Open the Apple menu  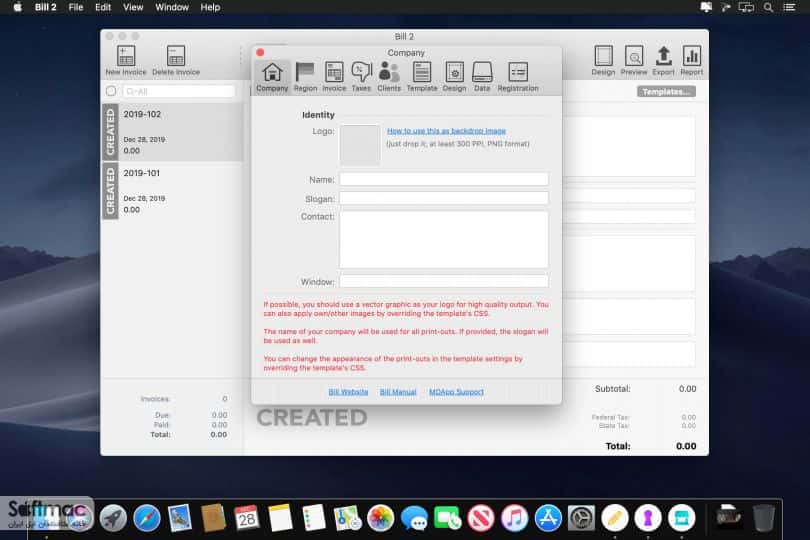(18, 7)
